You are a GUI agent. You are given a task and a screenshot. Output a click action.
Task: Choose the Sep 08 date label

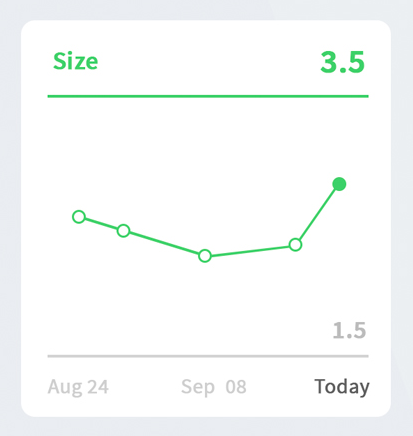(214, 387)
